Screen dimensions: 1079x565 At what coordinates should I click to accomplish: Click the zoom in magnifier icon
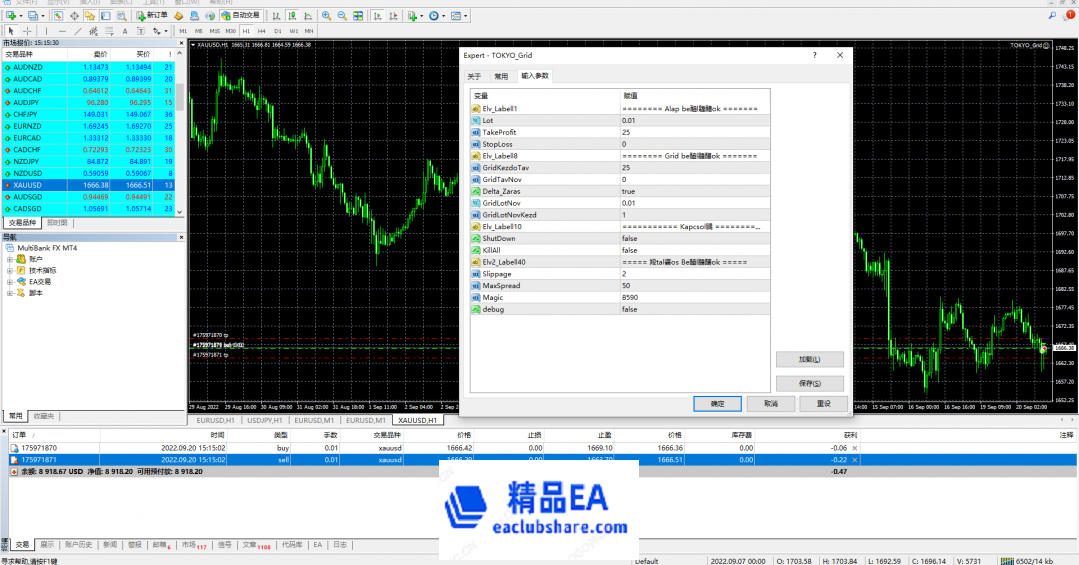326,15
